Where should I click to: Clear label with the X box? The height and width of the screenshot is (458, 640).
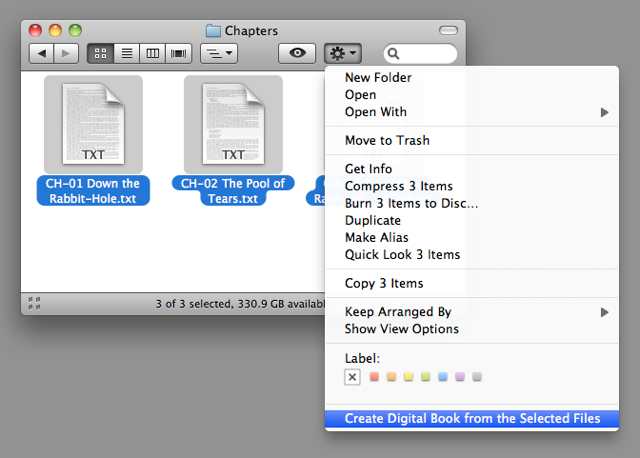tap(352, 377)
